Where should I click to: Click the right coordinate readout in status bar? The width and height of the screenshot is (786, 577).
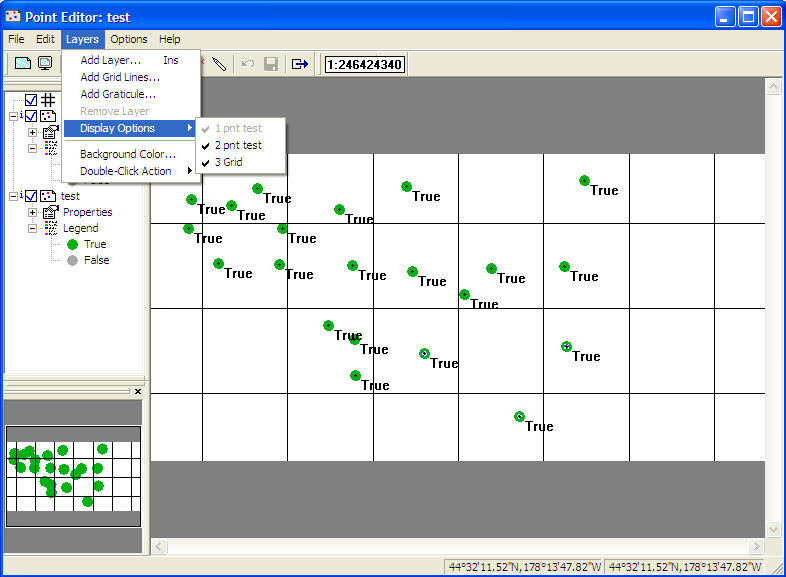(685, 567)
